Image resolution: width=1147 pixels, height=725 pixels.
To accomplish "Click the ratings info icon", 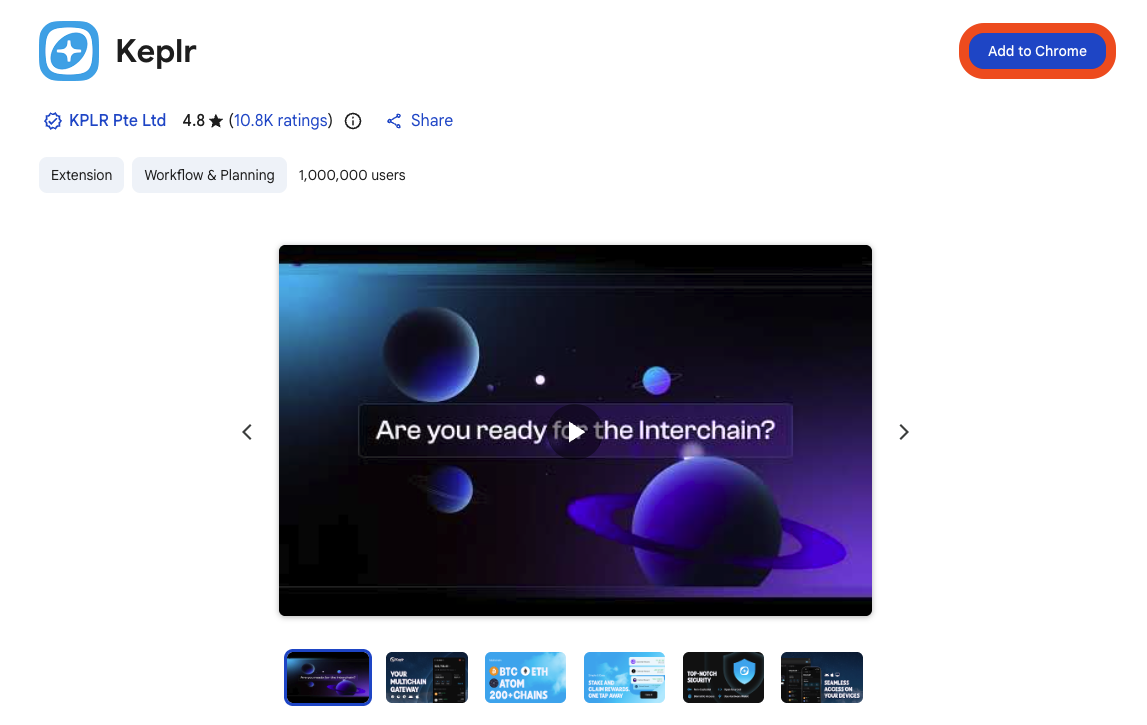I will 353,121.
